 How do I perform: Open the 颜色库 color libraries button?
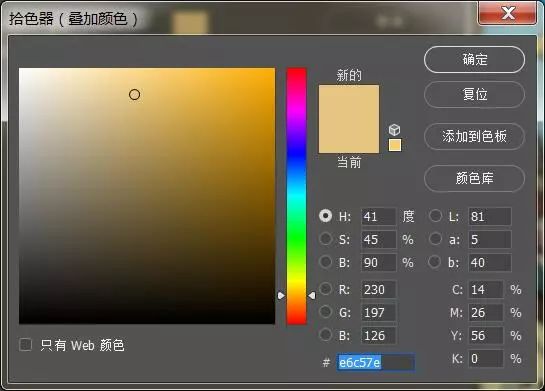click(x=474, y=178)
